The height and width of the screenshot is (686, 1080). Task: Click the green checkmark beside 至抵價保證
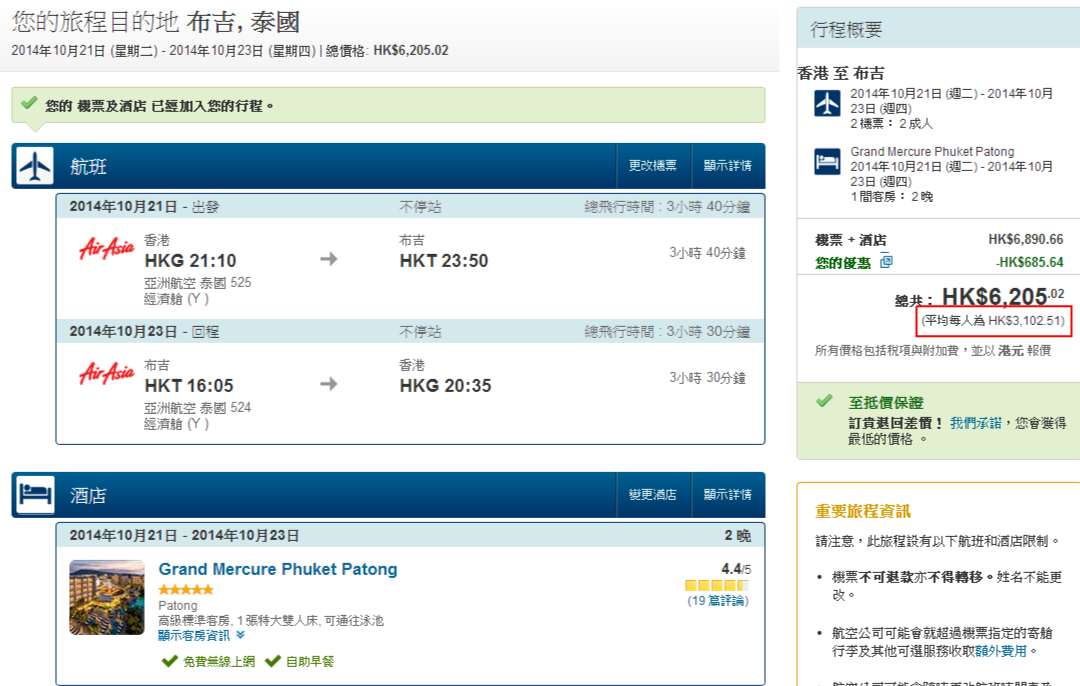824,401
